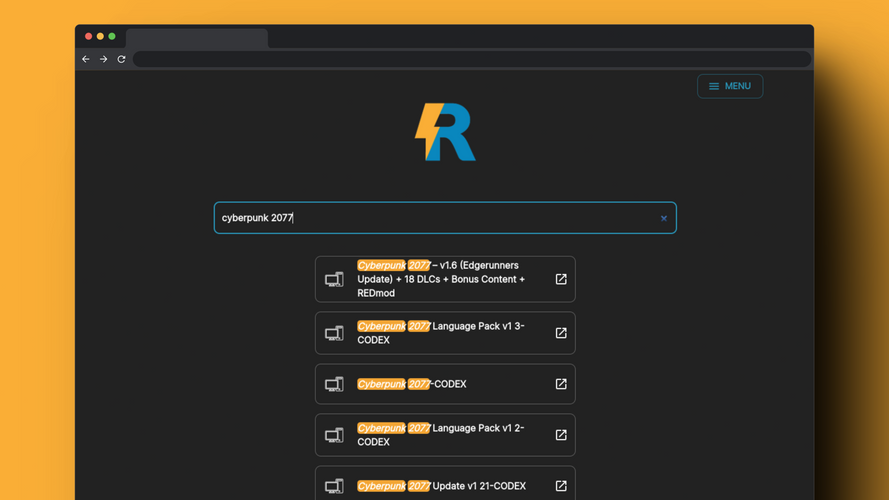Click PC icon beside Edgerunners Update result
Image resolution: width=889 pixels, height=500 pixels.
point(335,279)
